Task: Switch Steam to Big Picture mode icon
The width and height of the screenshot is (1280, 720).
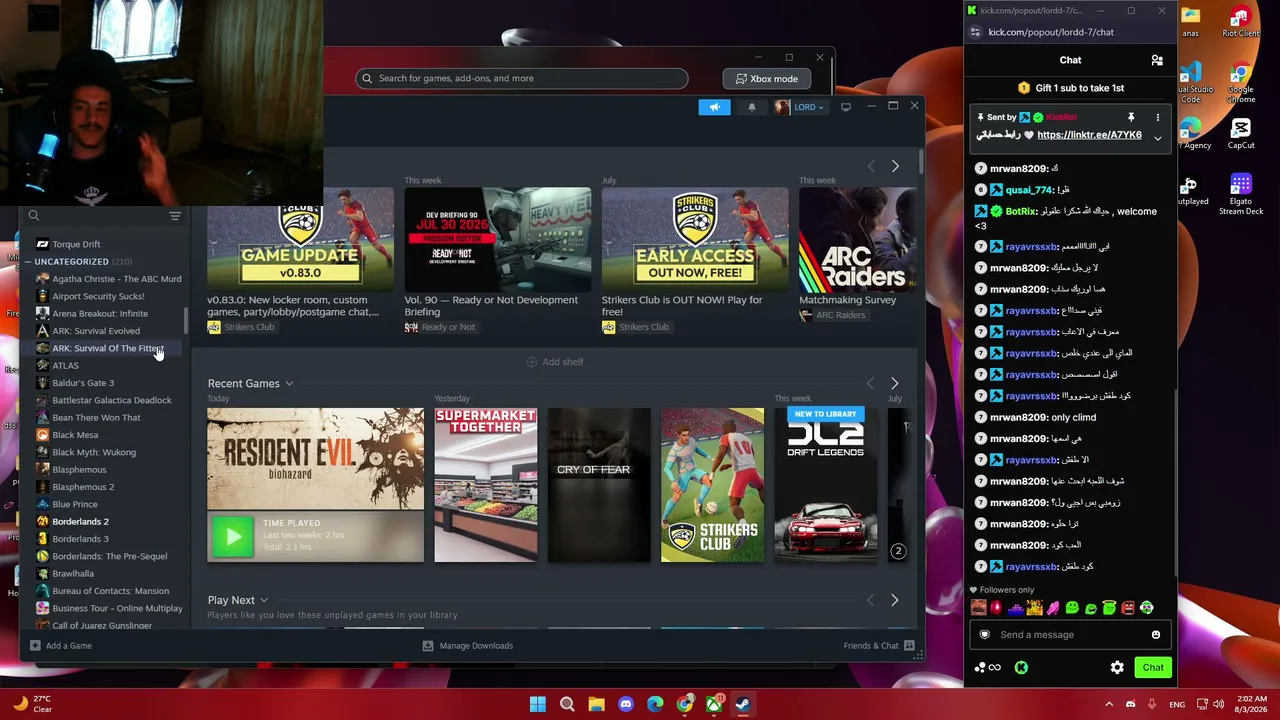Action: click(x=846, y=107)
